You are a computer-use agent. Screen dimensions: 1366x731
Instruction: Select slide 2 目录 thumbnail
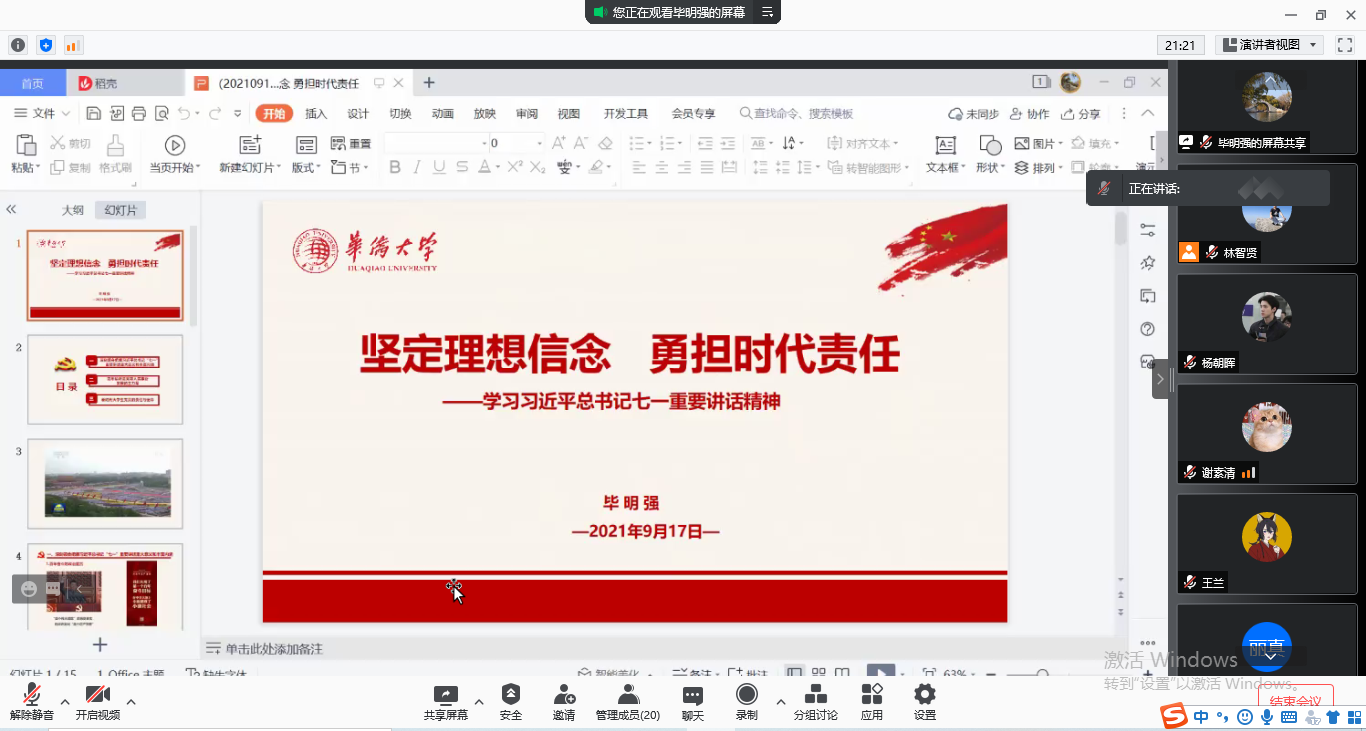(x=105, y=379)
